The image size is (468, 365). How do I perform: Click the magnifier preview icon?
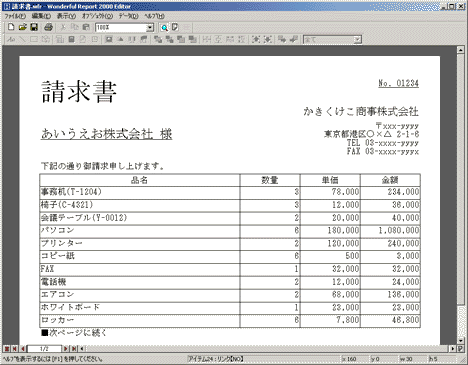(164, 28)
